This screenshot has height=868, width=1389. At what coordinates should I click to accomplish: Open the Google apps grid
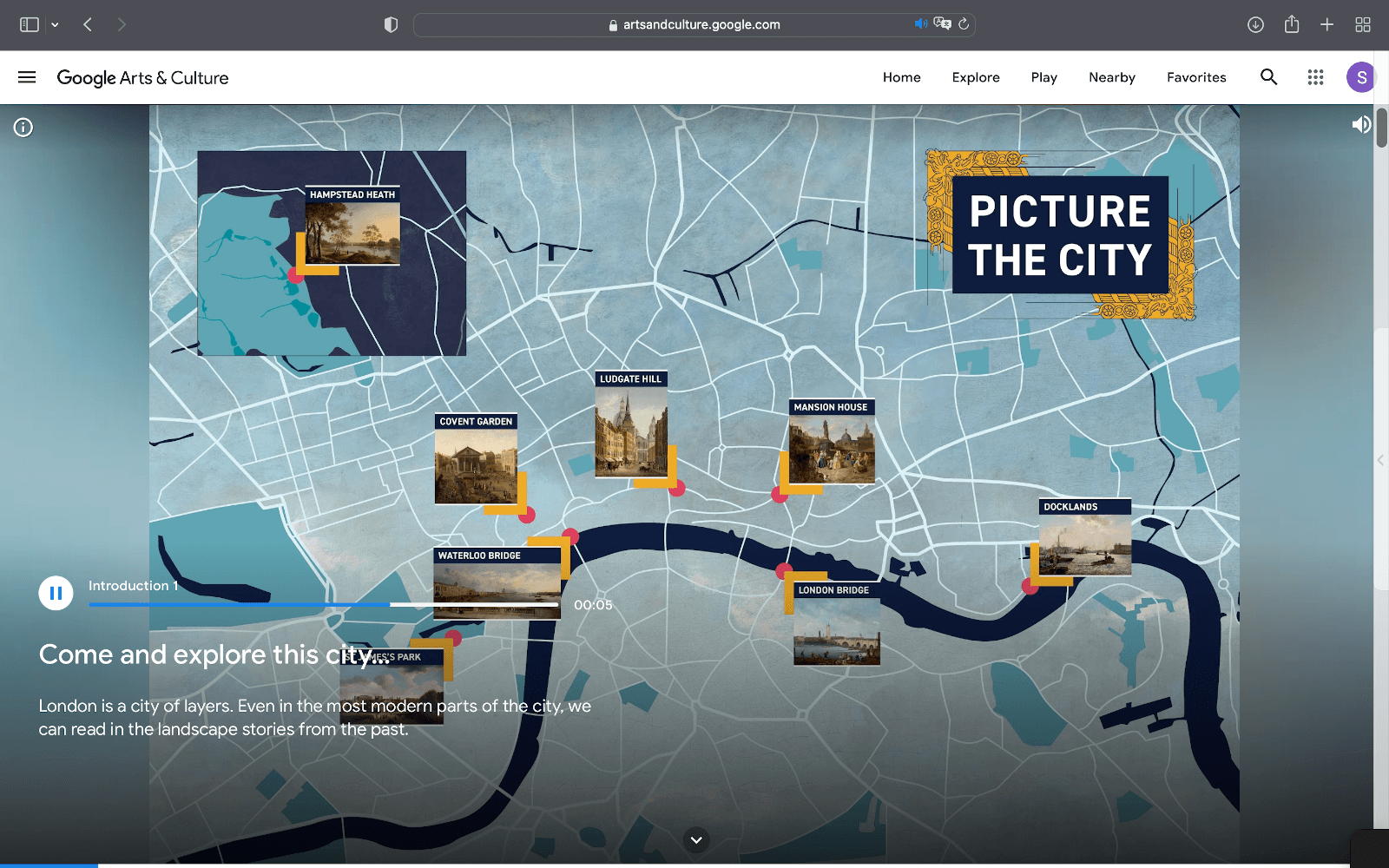(x=1315, y=77)
